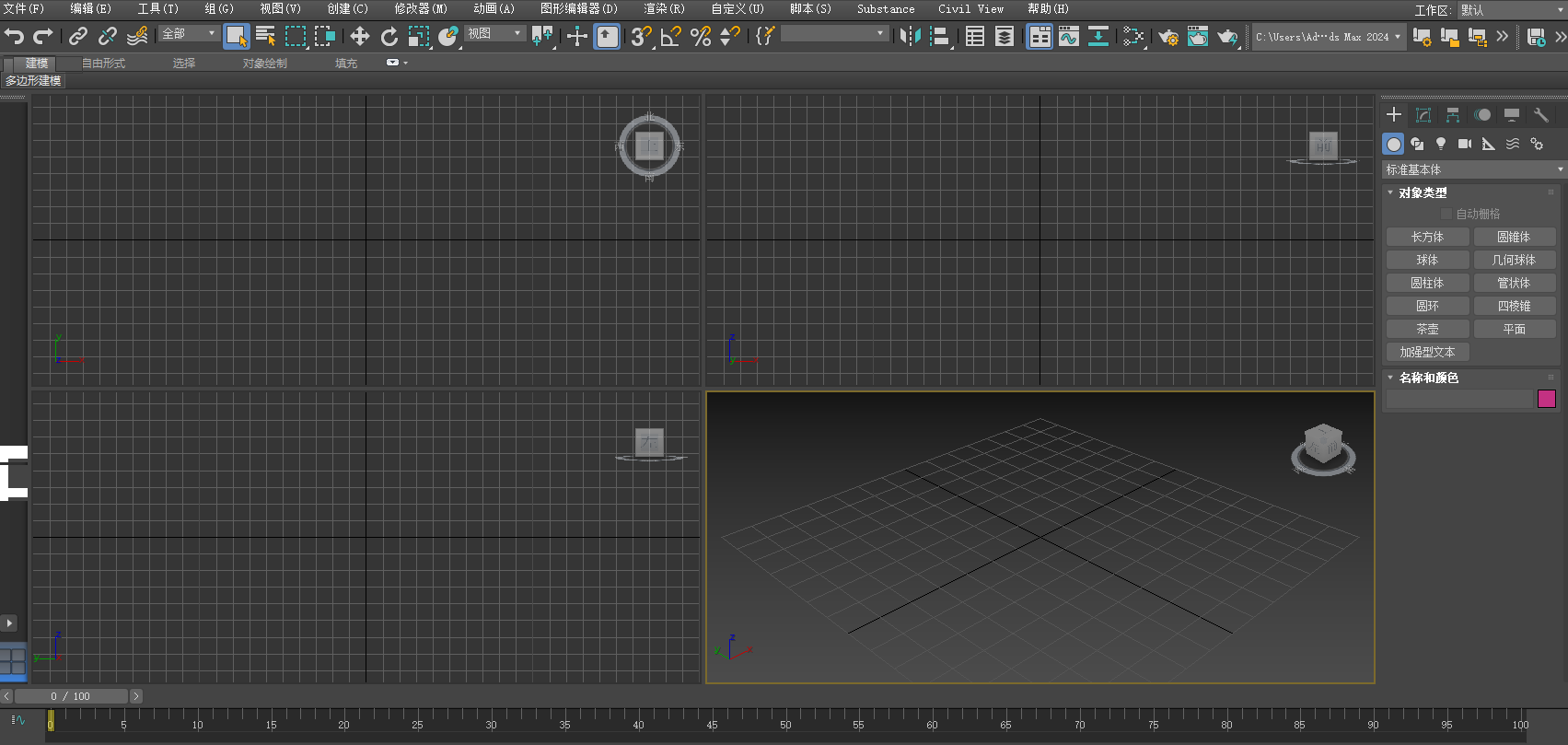
Task: Toggle the Angle Snap button
Action: [670, 36]
